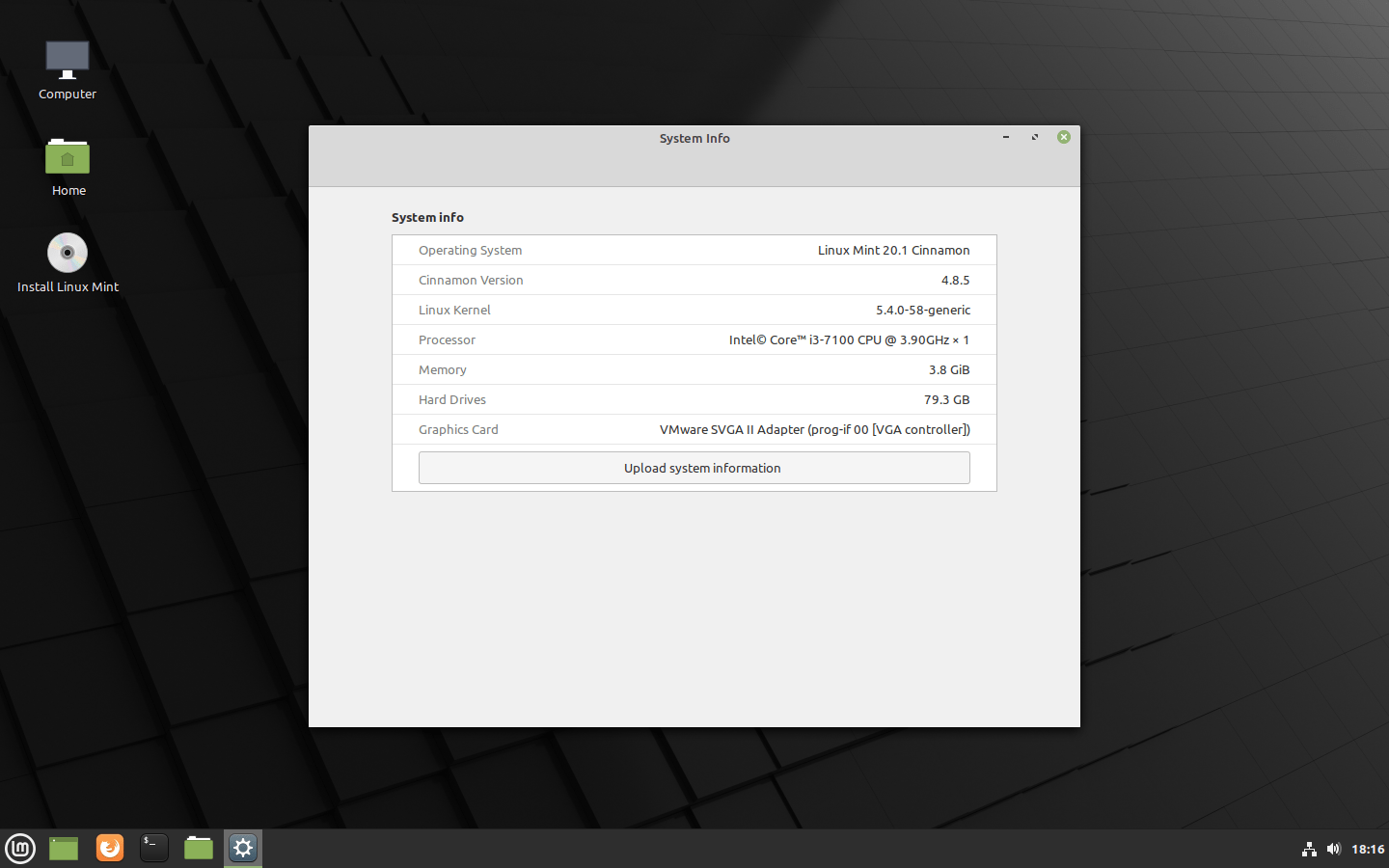This screenshot has height=868, width=1389.
Task: Open the sound volume tray icon
Action: (1334, 849)
